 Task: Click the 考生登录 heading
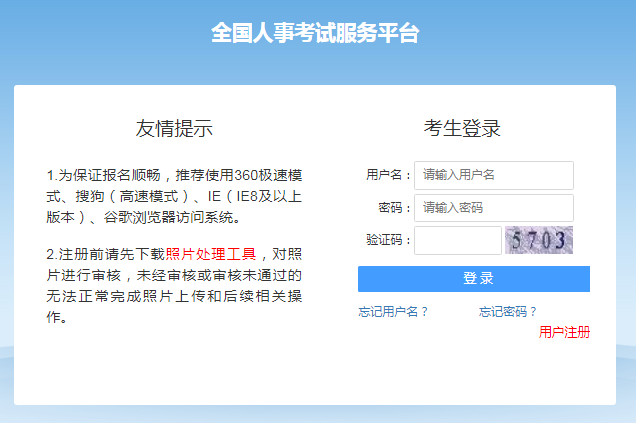click(x=462, y=129)
